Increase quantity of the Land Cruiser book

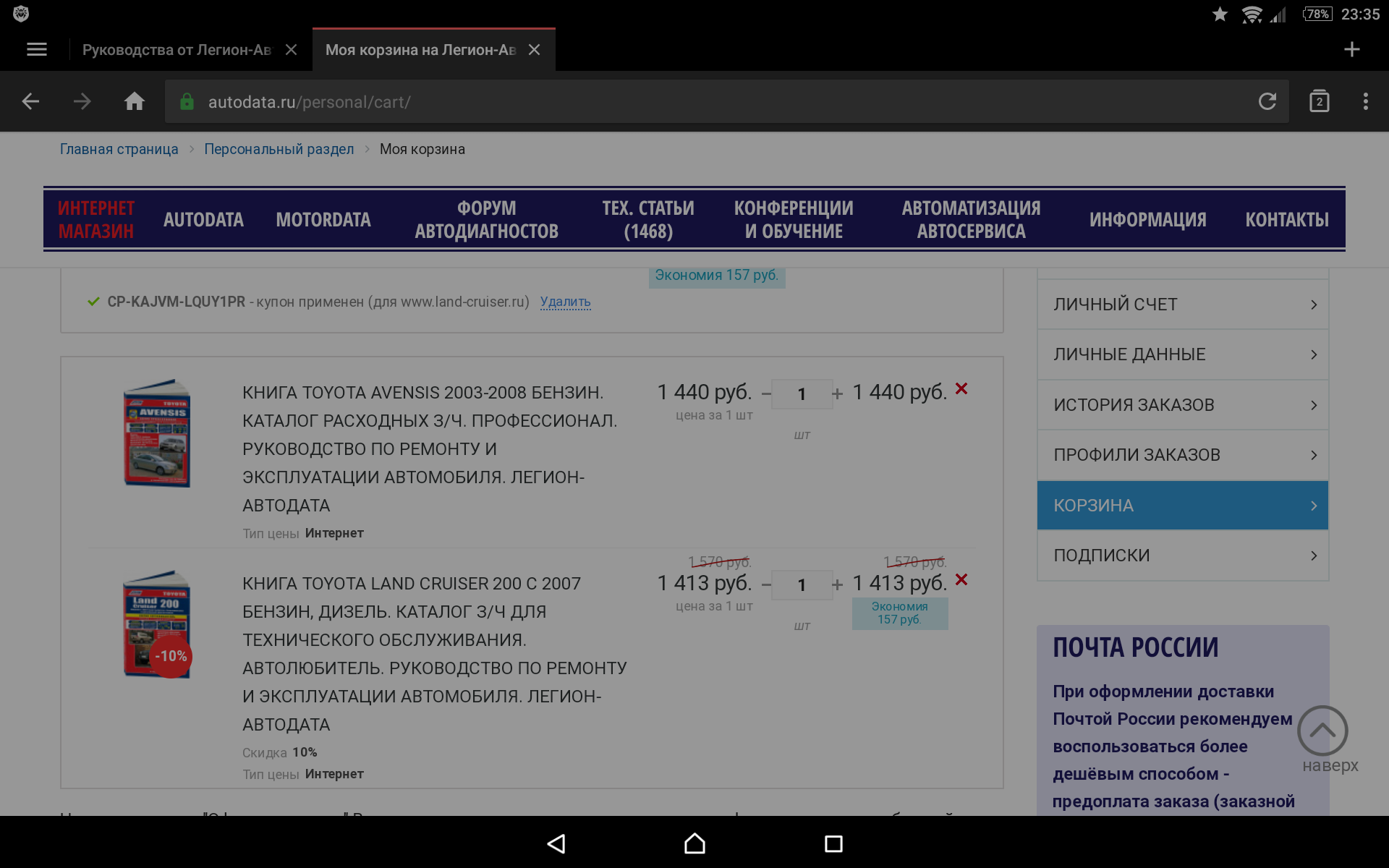point(837,584)
